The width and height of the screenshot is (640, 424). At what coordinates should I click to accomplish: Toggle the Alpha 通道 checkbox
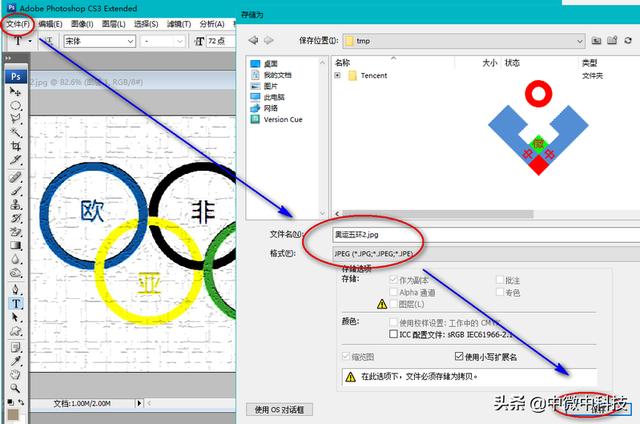point(393,292)
